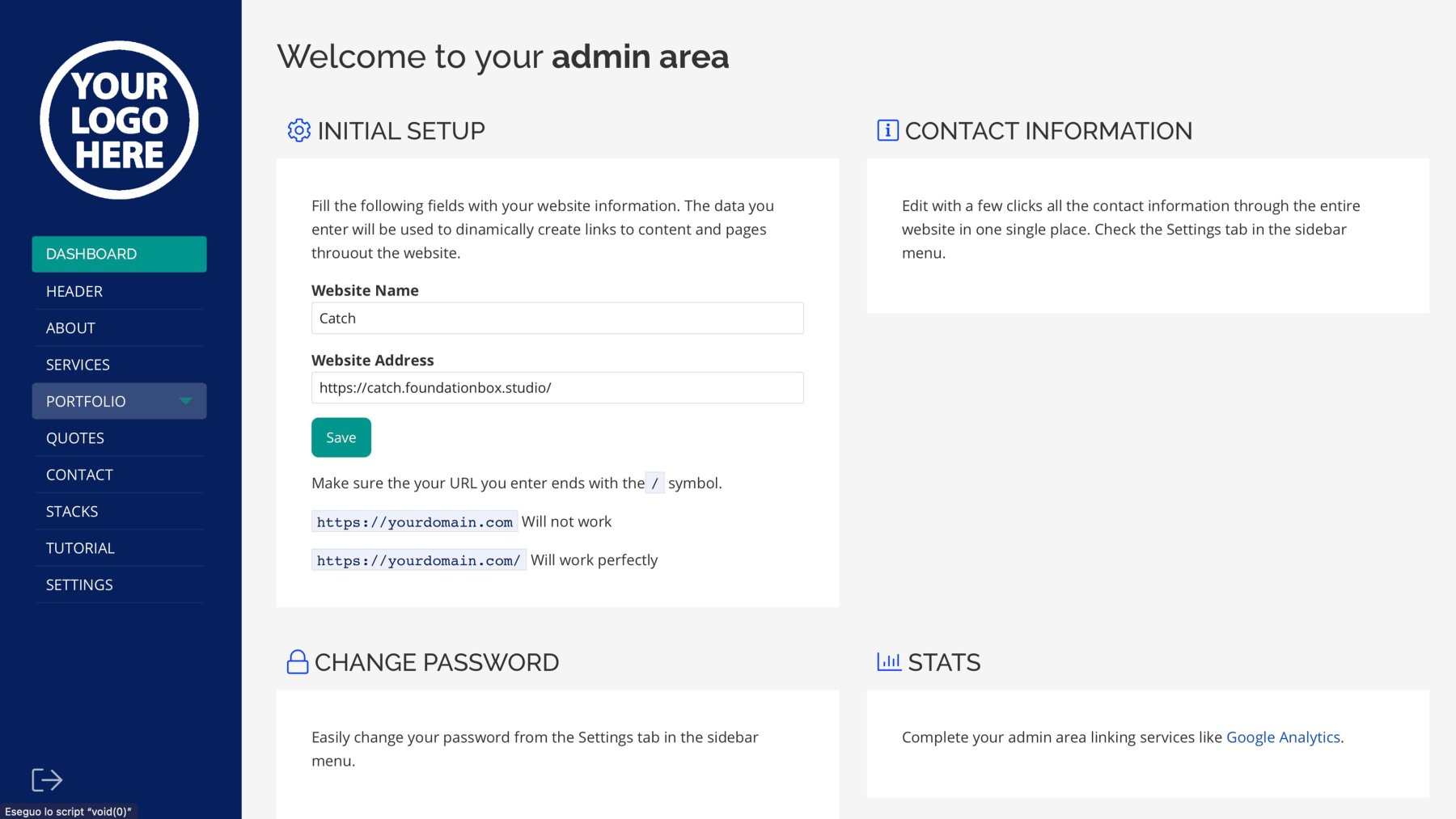Select Services from the sidebar

coord(78,365)
